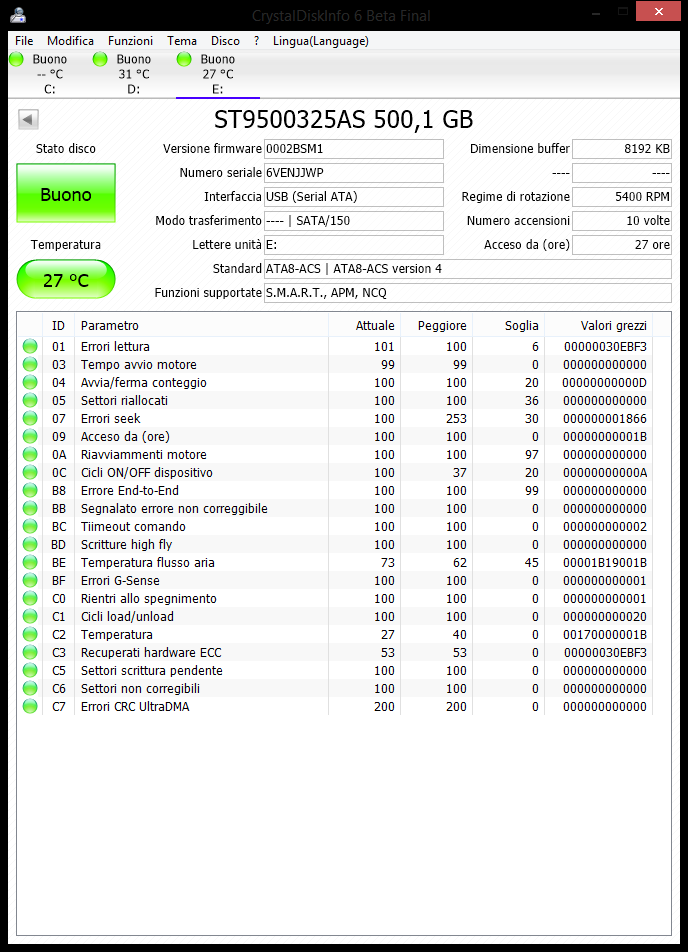Click status icon for Recuperati hardware ECC

[x=30, y=652]
